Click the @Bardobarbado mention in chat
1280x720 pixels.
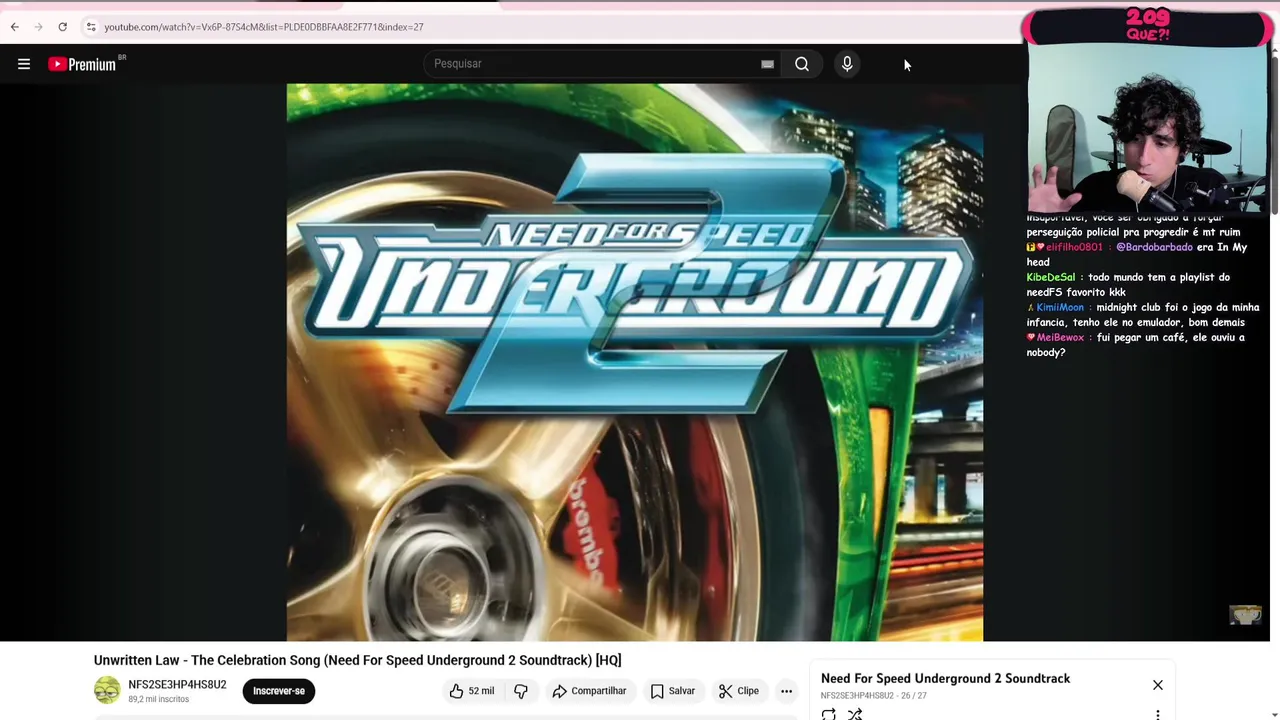[1154, 247]
